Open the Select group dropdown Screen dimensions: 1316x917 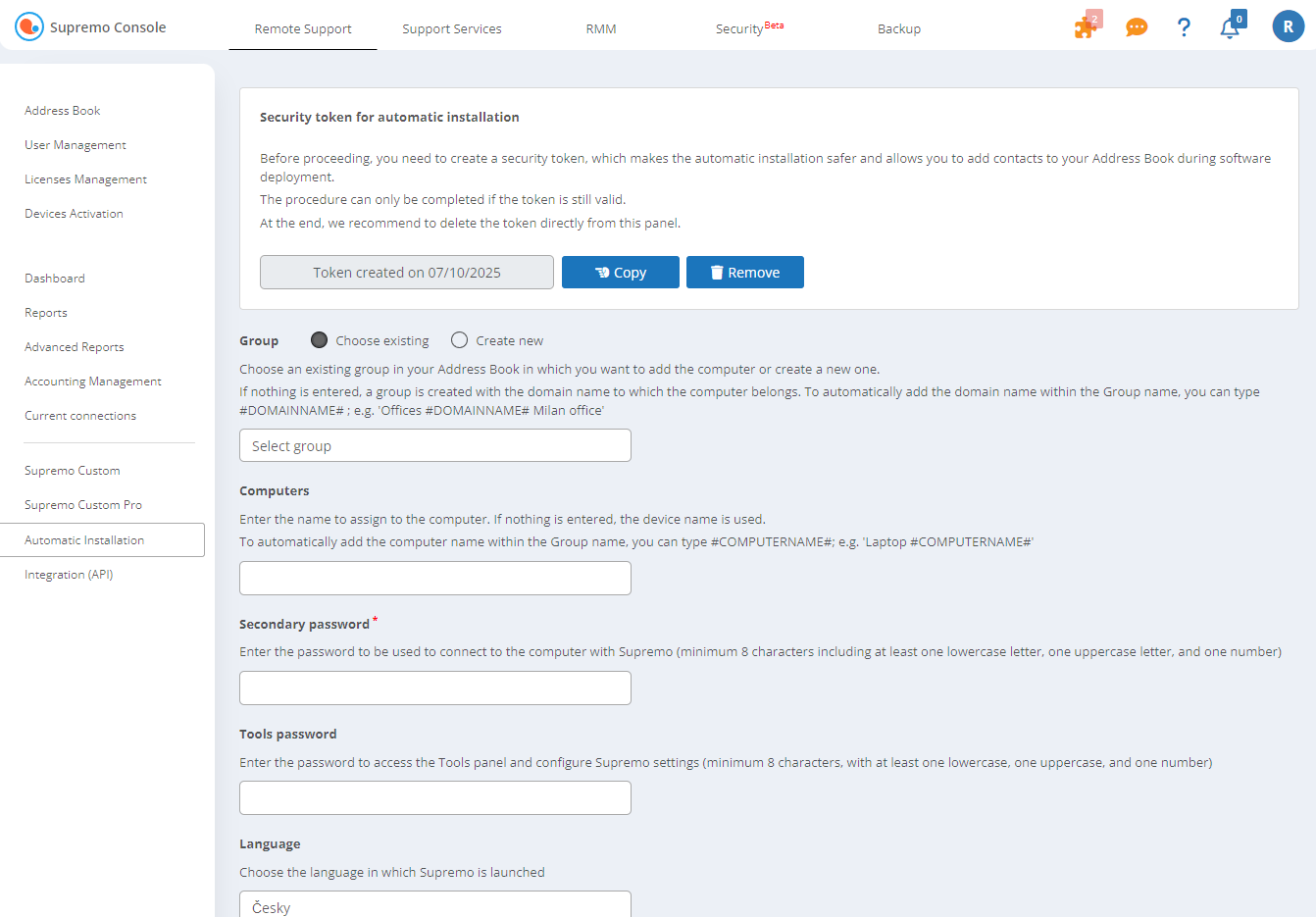pos(434,445)
